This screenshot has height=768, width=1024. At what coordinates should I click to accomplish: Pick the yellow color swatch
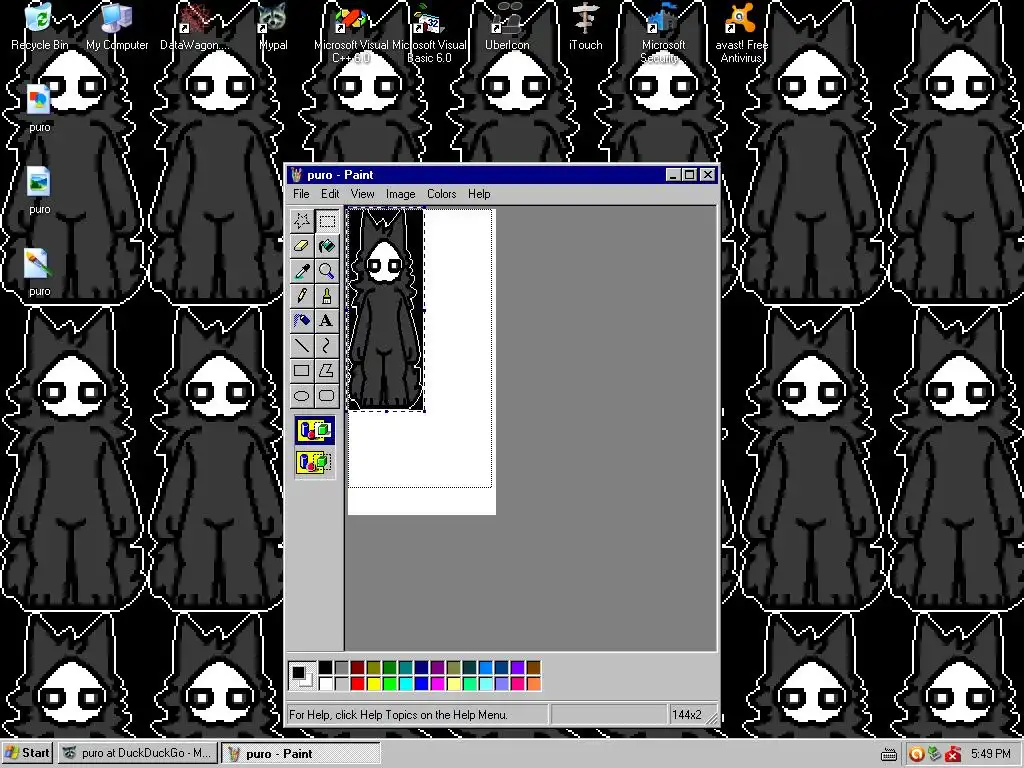[x=374, y=684]
